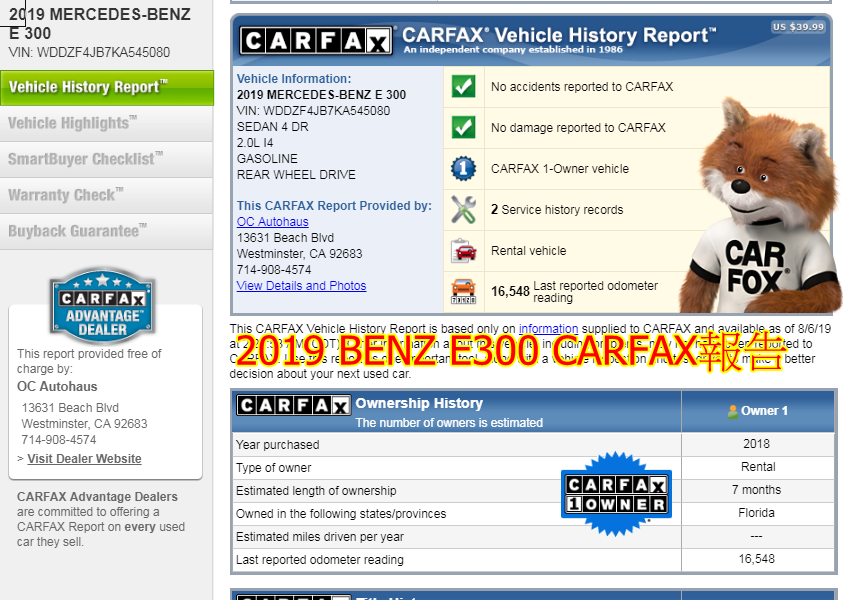Click the '7 months' ownership value
The width and height of the screenshot is (850, 600).
pyautogui.click(x=757, y=490)
